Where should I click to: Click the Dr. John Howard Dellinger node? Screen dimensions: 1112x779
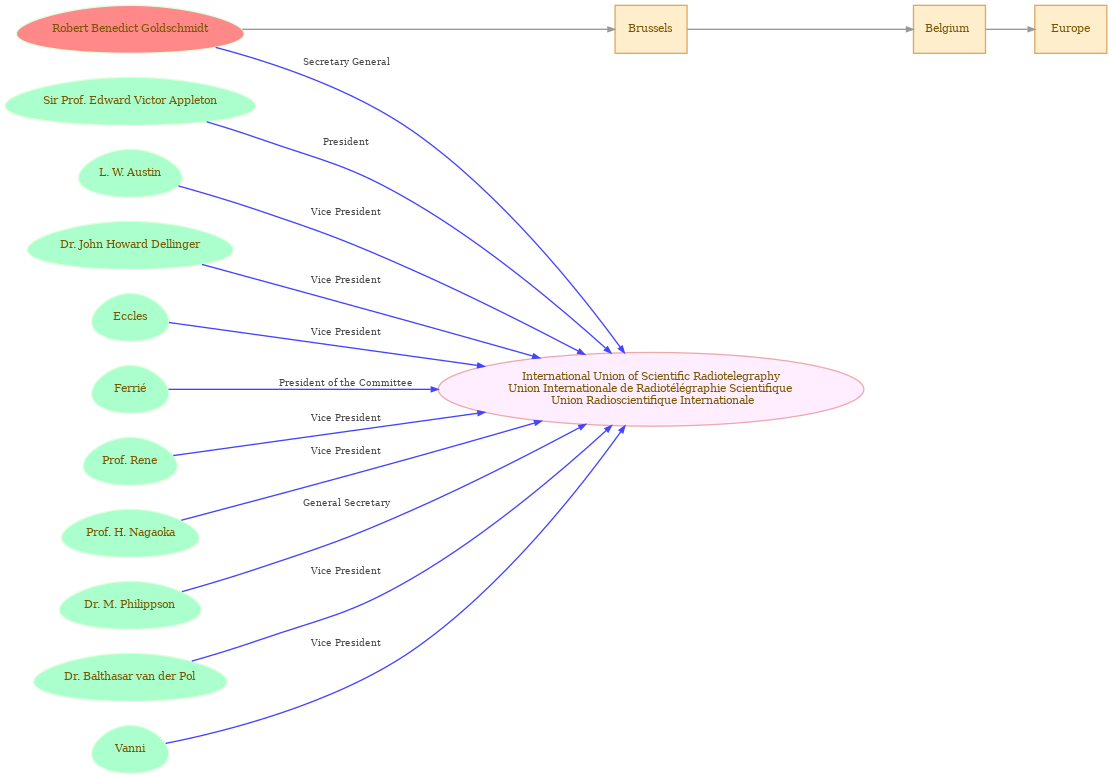click(130, 245)
